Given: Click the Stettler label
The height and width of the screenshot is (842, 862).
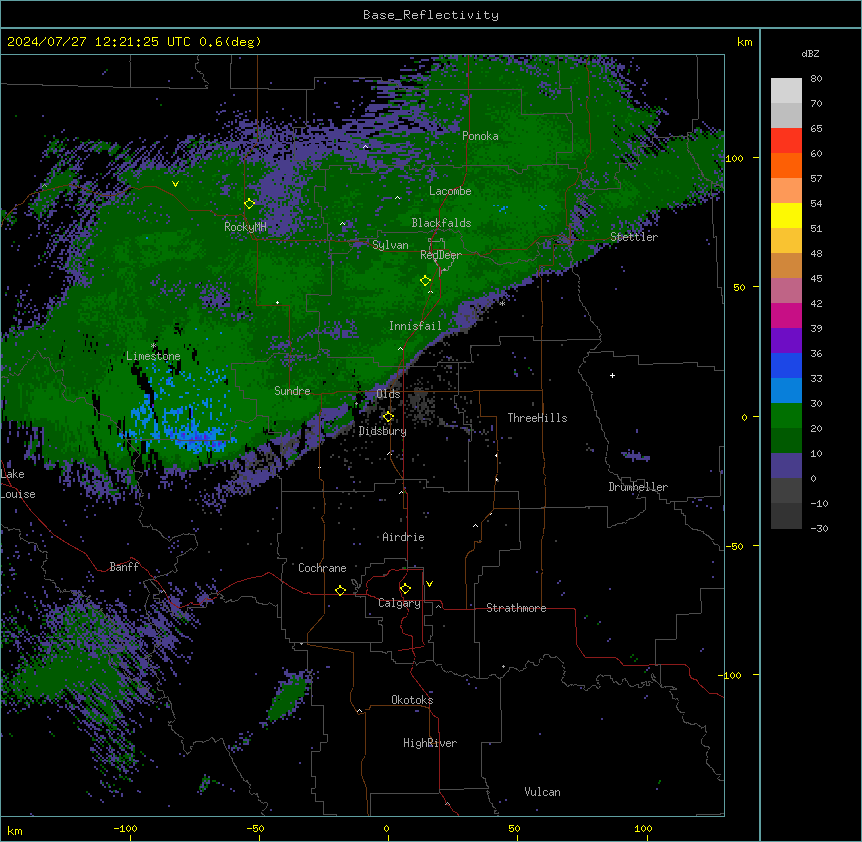Looking at the screenshot, I should click(x=634, y=237).
